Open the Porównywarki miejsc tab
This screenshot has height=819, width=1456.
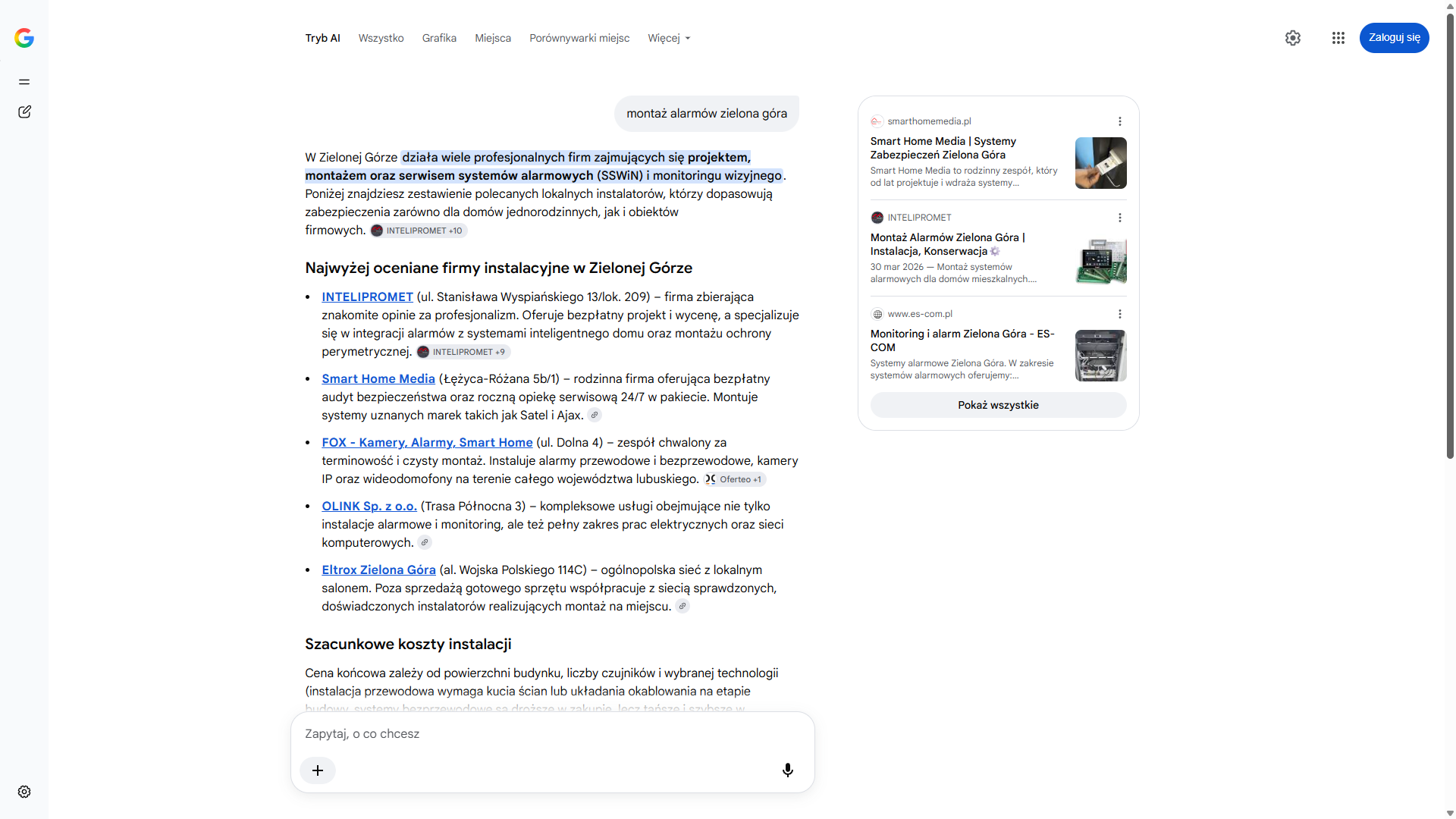tap(579, 38)
